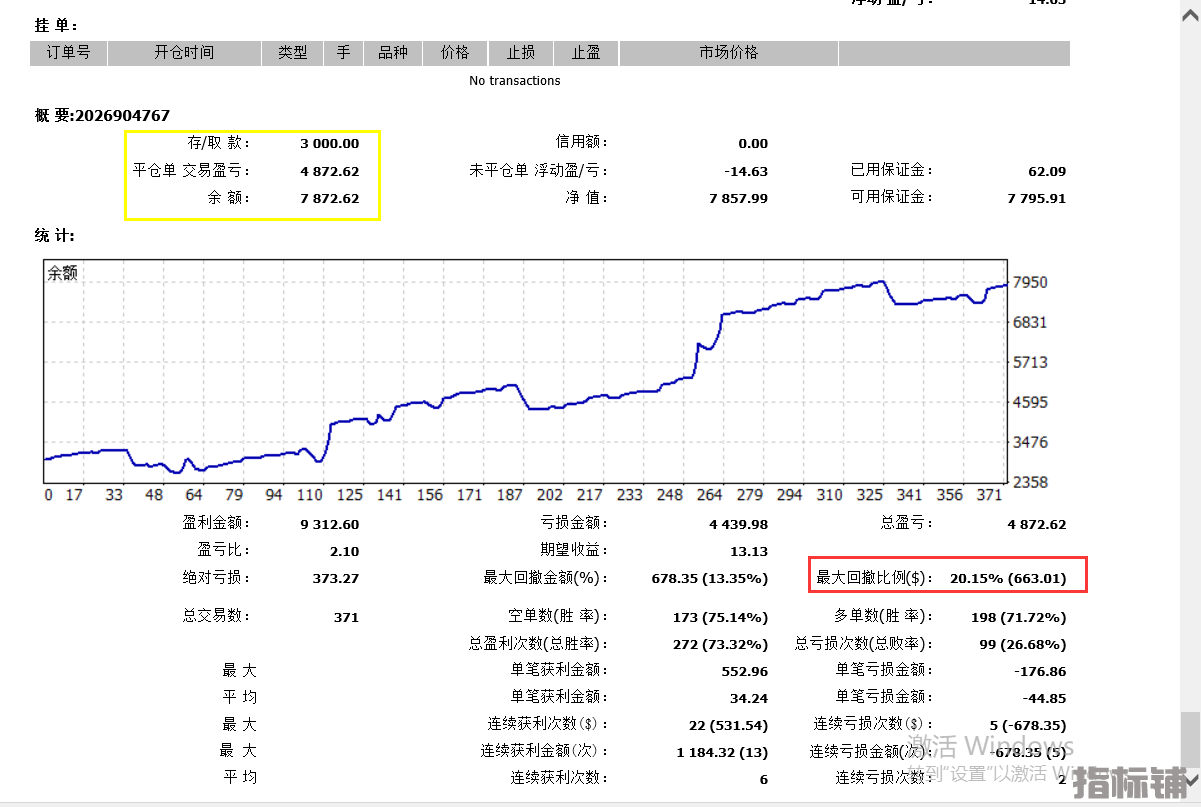This screenshot has width=1201, height=807.
Task: Select the 平仓单 交易盈亏 value 4 872.62
Action: tap(329, 171)
